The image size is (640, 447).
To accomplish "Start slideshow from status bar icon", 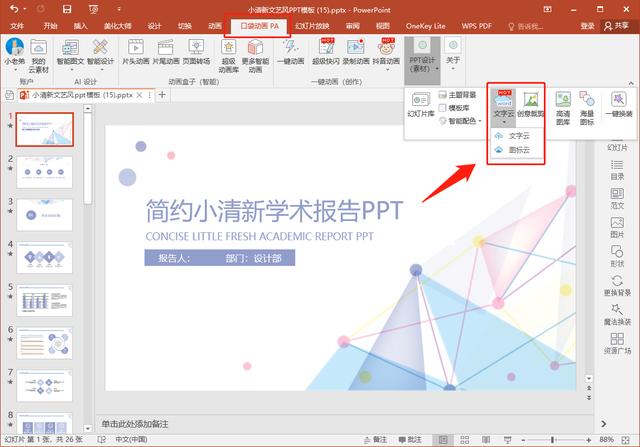I will (507, 440).
